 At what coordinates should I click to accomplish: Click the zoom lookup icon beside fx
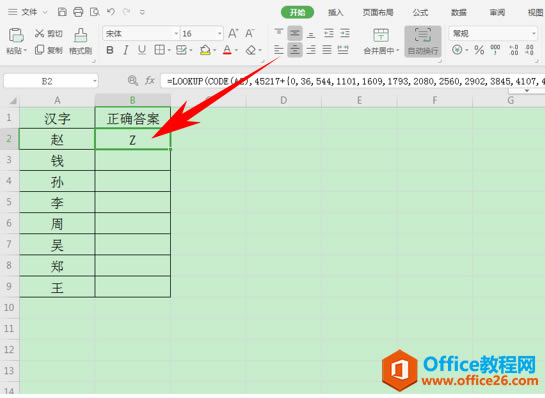point(132,81)
